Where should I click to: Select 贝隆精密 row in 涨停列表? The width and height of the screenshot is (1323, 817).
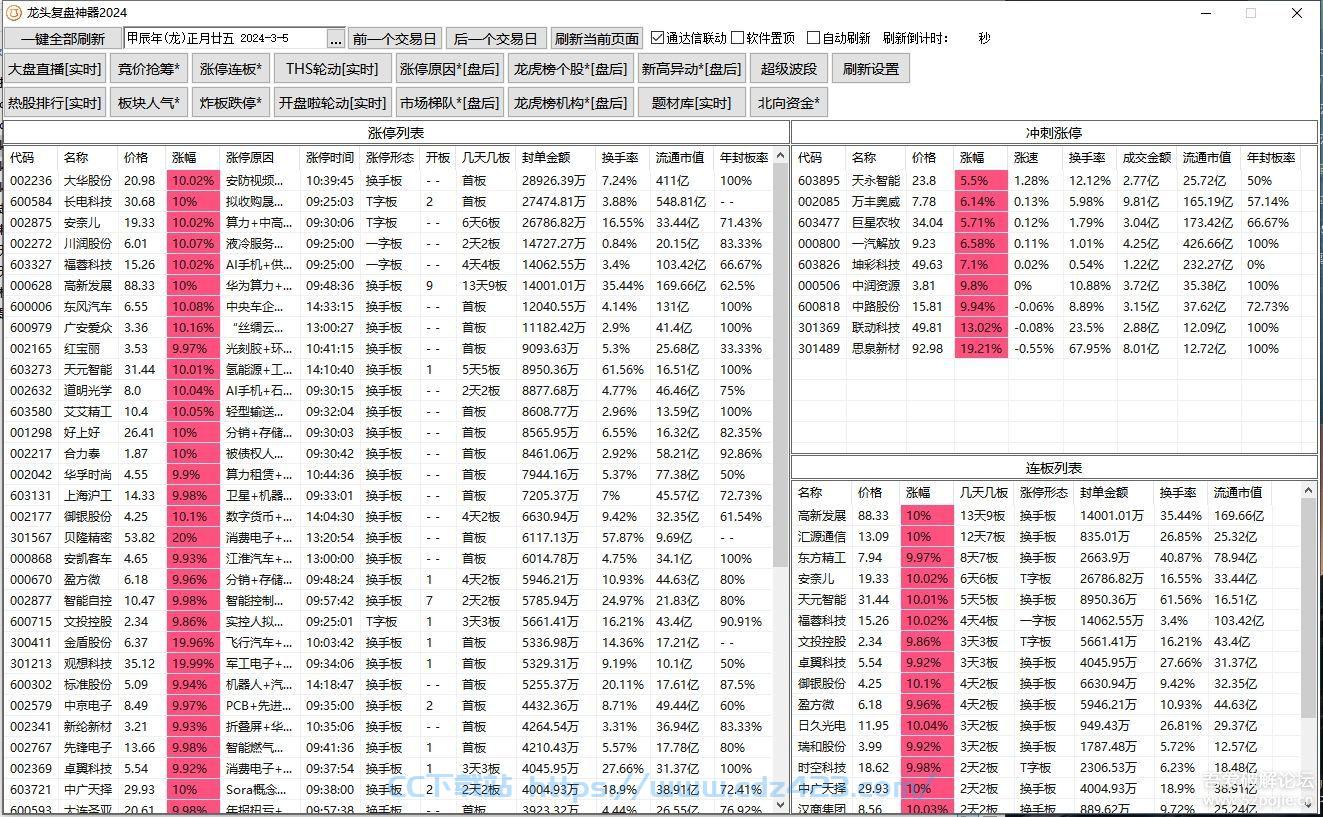point(388,538)
